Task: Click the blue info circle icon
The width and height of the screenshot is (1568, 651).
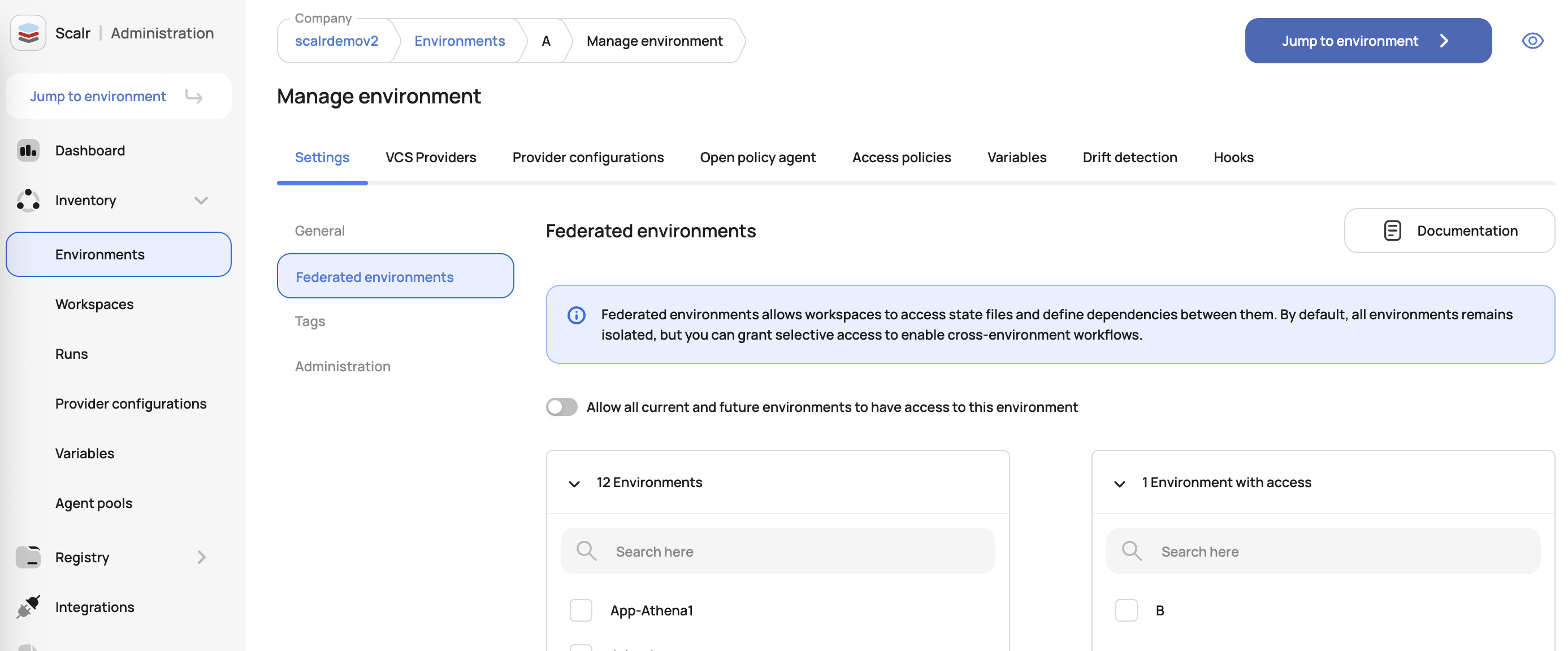Action: [576, 315]
